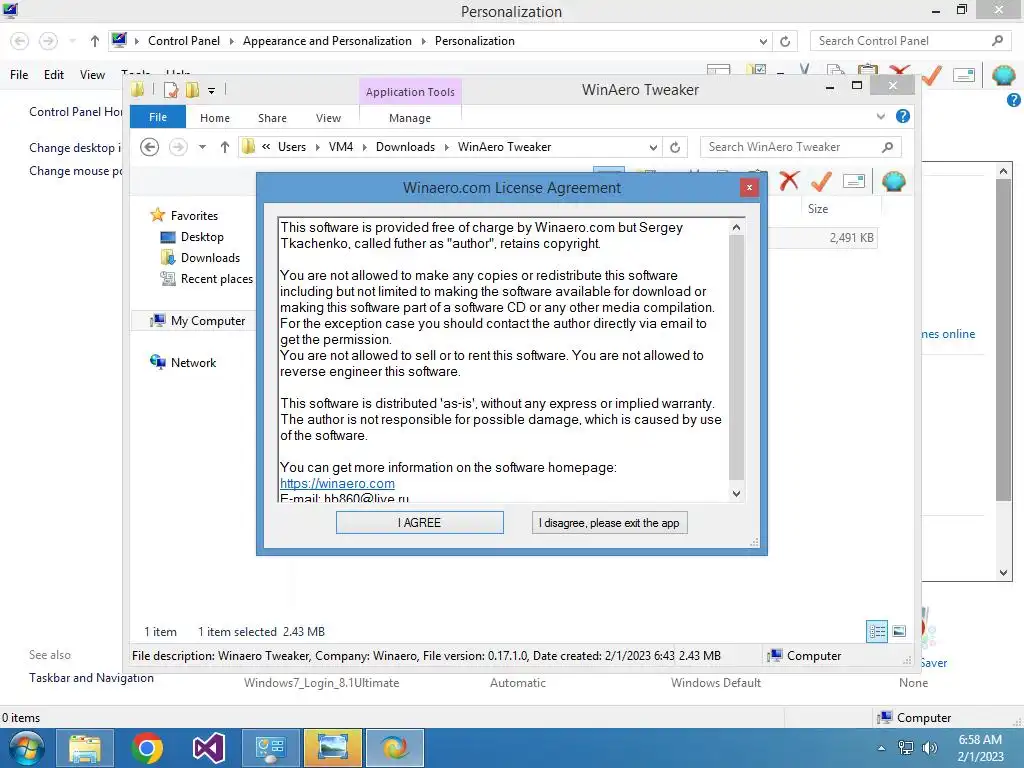Image resolution: width=1024 pixels, height=768 pixels.
Task: Select Network in the navigation pane
Action: click(193, 362)
